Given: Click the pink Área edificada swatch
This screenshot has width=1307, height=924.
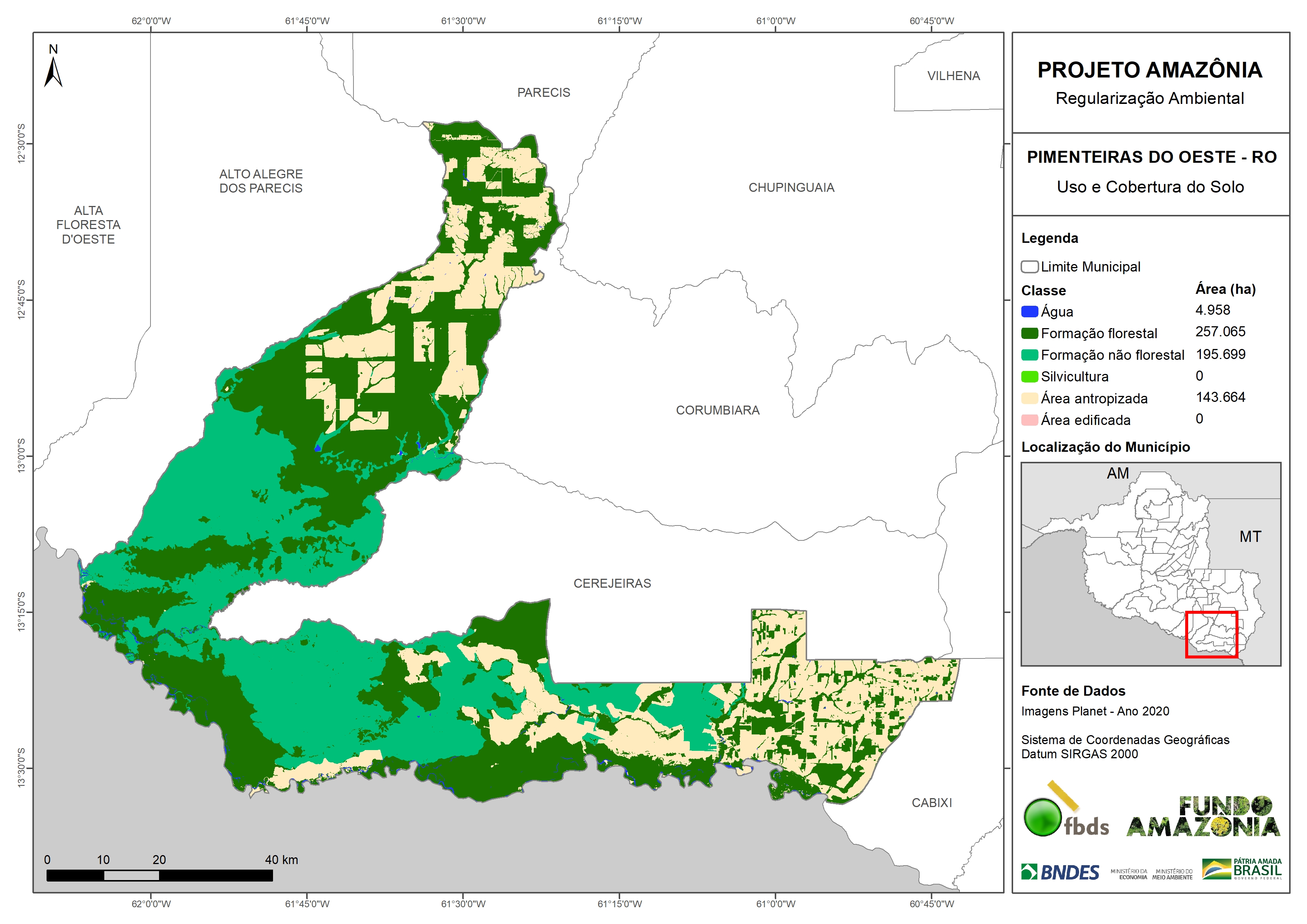Looking at the screenshot, I should click(1029, 420).
